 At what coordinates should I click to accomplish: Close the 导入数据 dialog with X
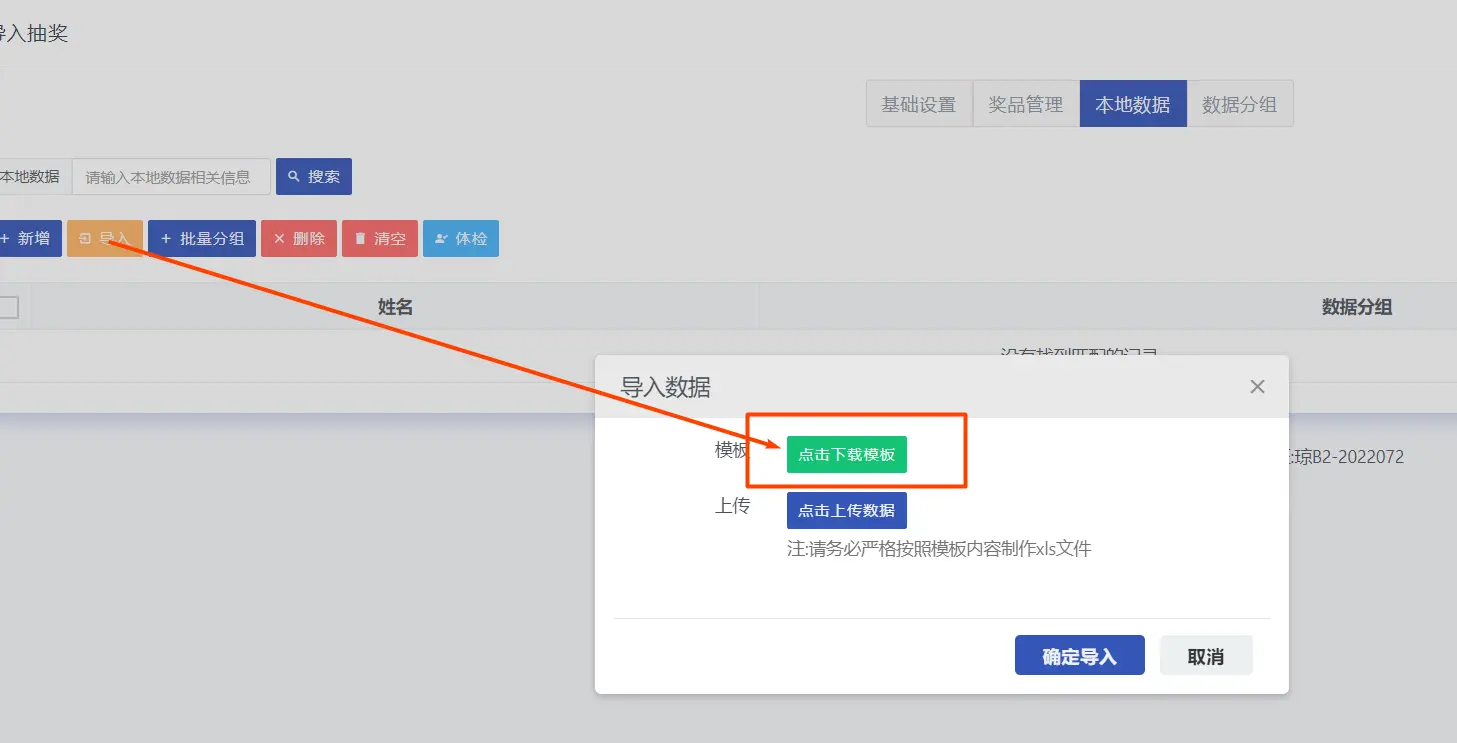click(1257, 387)
